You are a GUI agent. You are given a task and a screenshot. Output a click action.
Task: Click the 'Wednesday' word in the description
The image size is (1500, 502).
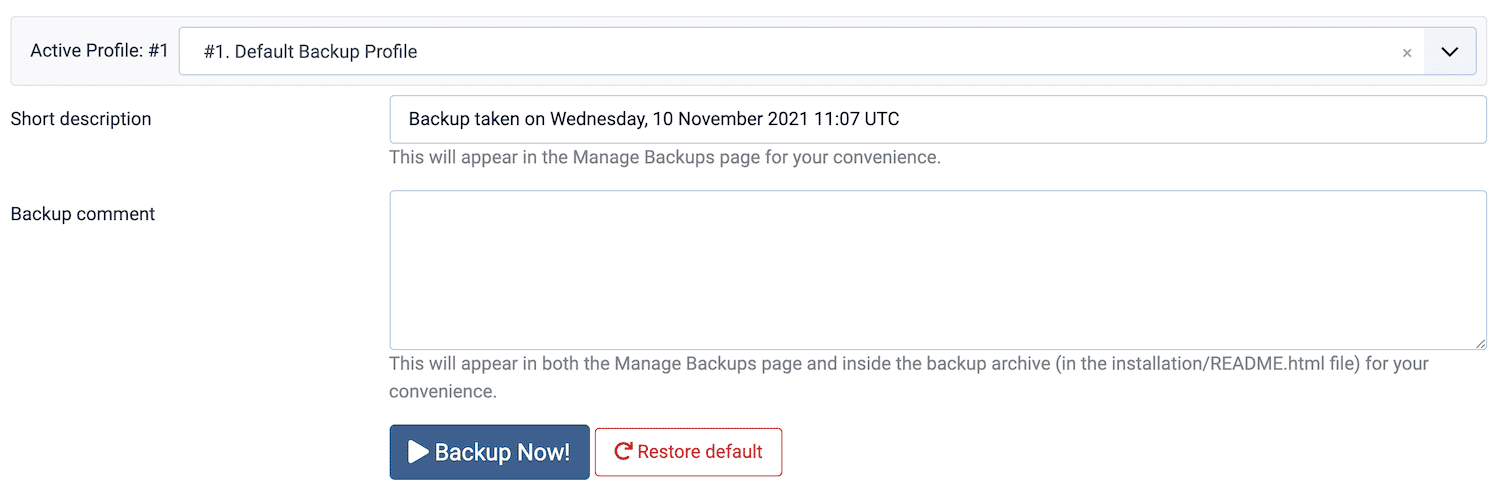point(596,120)
